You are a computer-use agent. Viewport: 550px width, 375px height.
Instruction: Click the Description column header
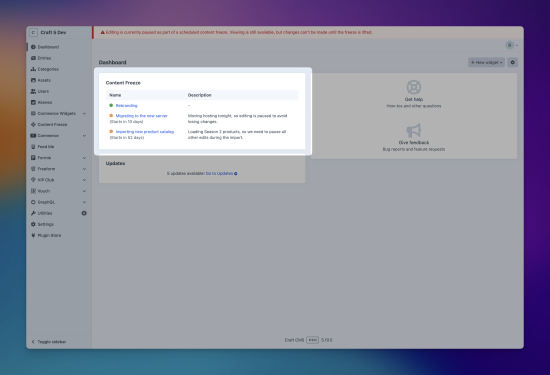click(200, 95)
